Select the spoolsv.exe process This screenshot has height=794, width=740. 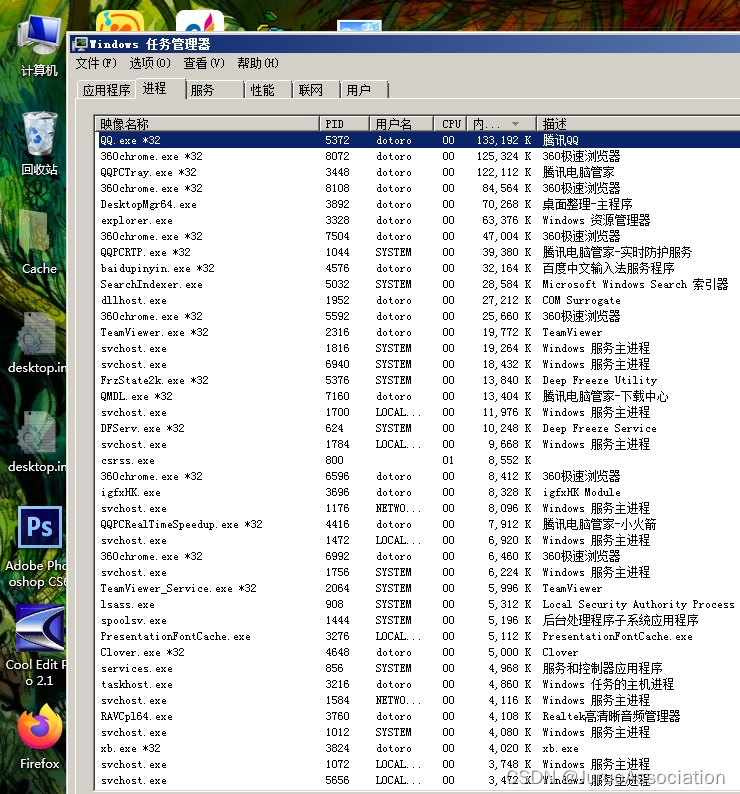(418, 620)
